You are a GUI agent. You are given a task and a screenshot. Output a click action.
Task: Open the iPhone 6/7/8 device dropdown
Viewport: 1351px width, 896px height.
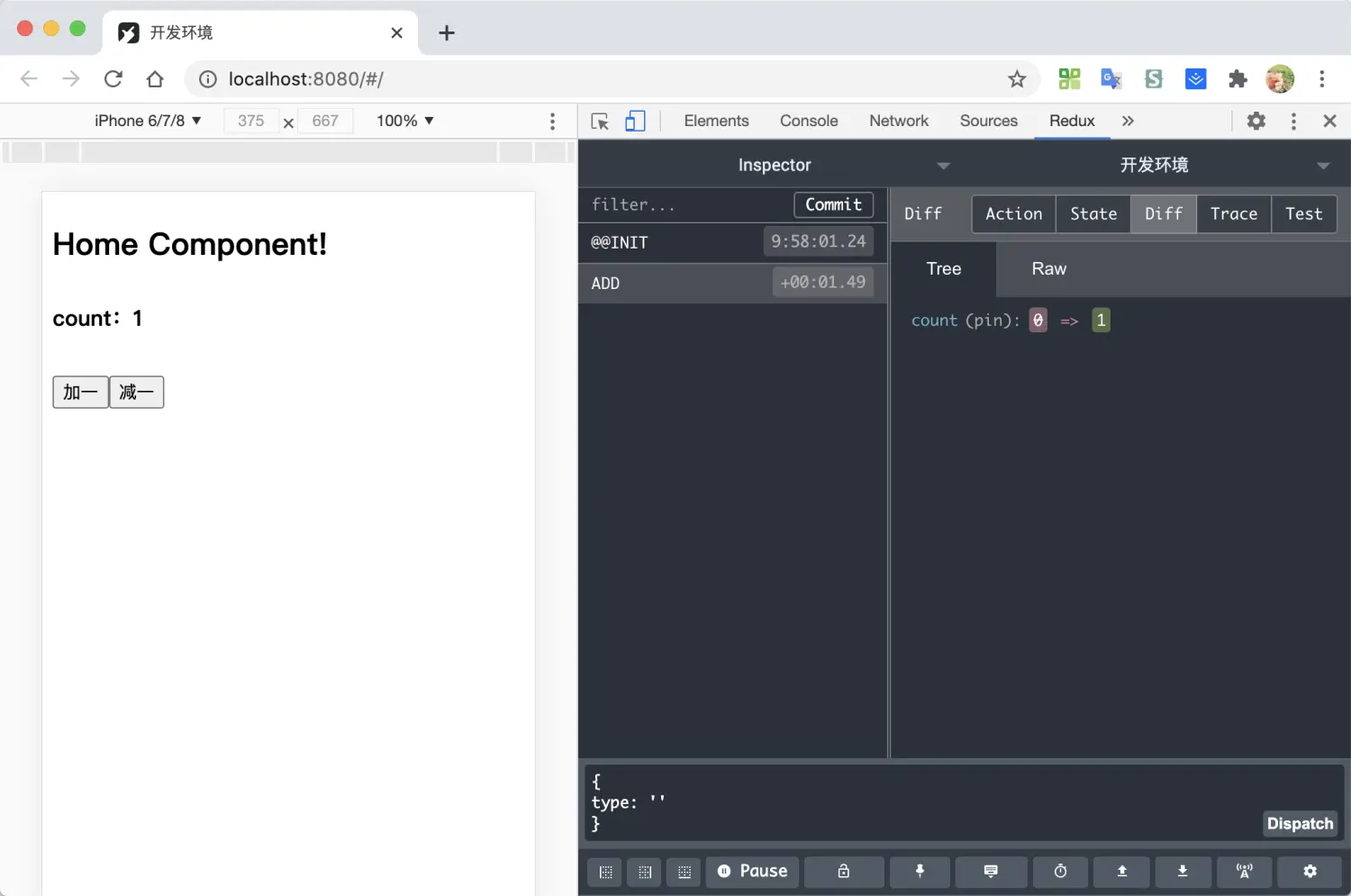pos(148,122)
